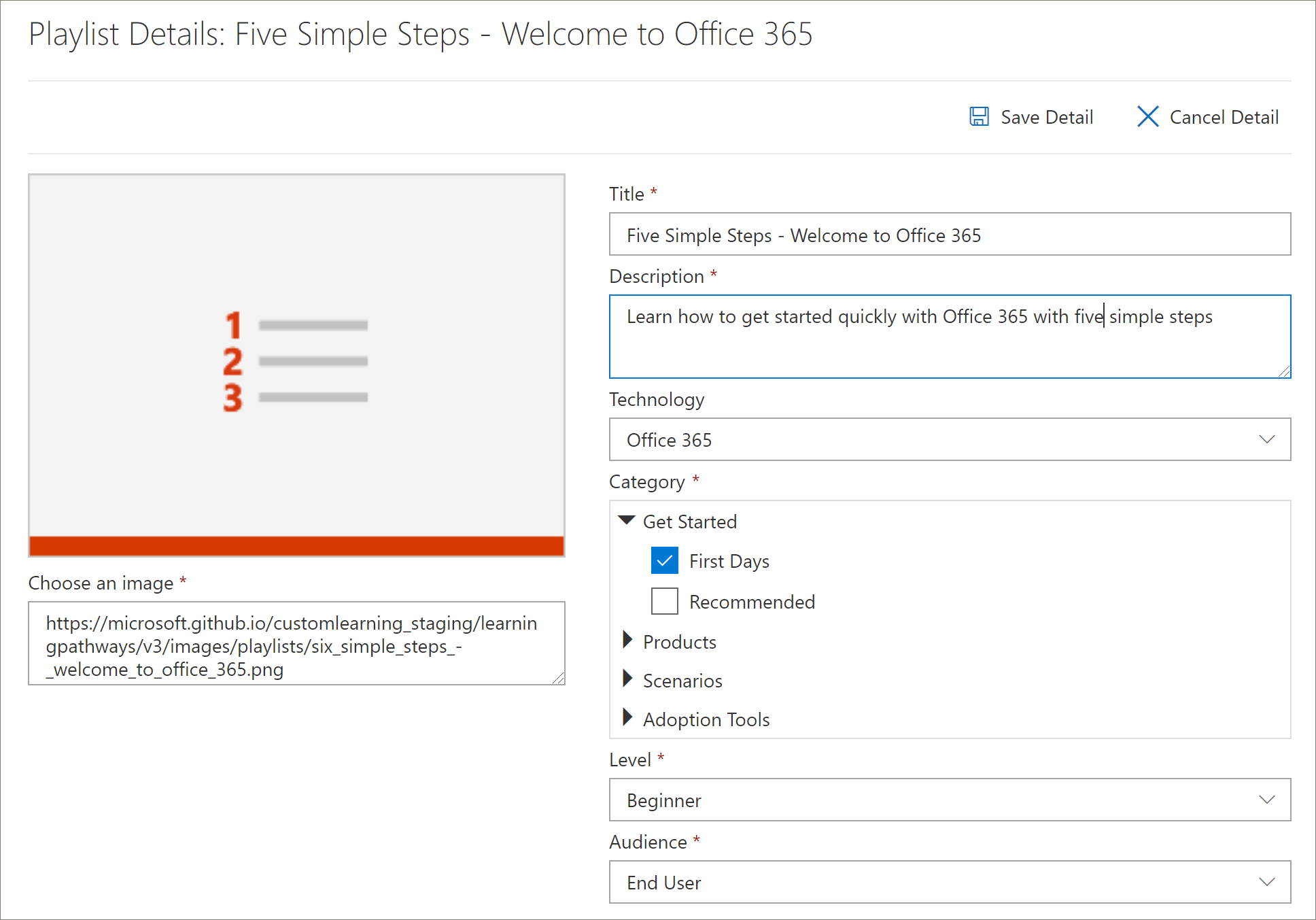Click the Description field resize handle

[1283, 371]
